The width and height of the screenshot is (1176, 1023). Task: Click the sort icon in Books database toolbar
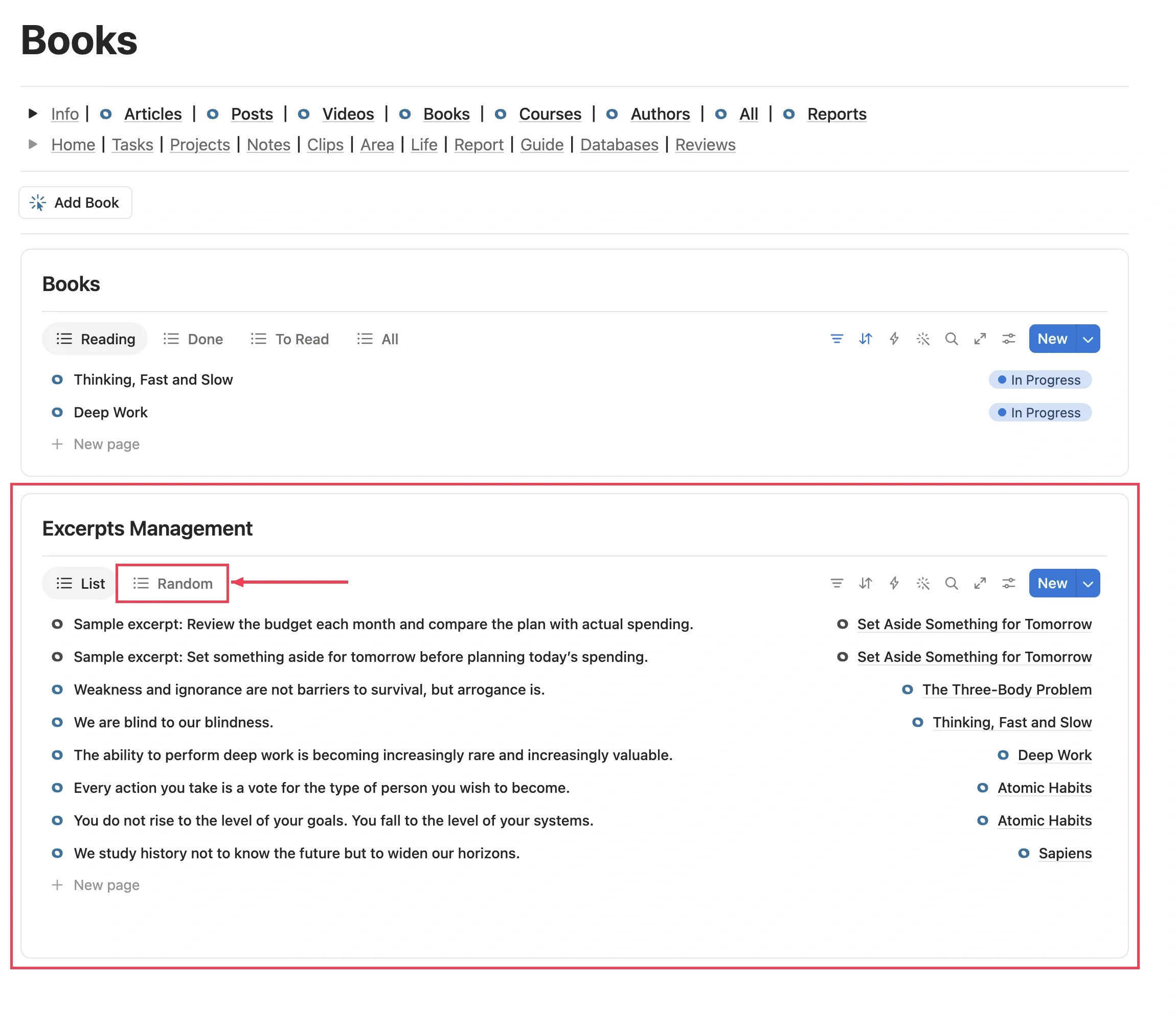pos(865,339)
